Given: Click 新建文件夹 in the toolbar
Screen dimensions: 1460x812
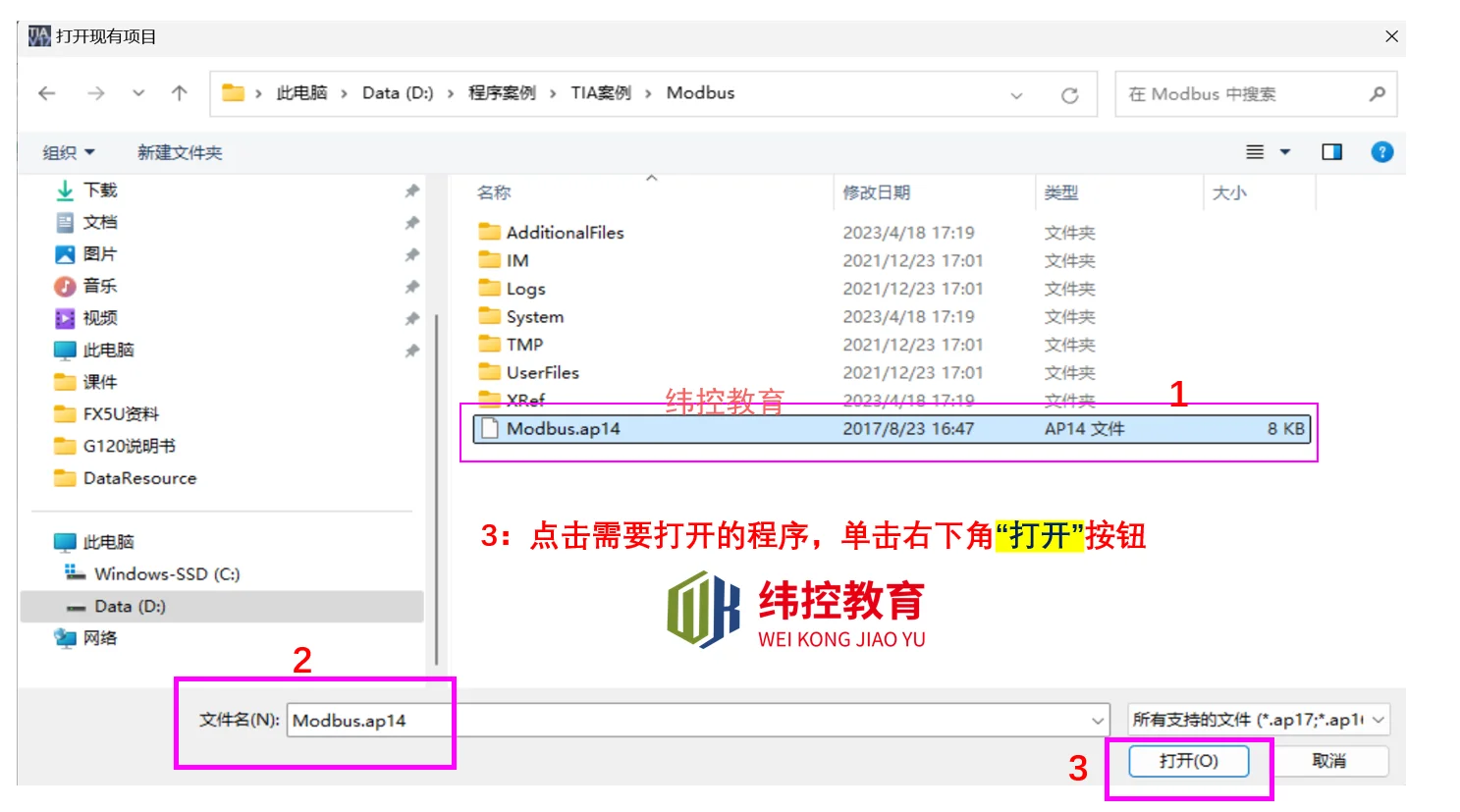Looking at the screenshot, I should tap(180, 152).
